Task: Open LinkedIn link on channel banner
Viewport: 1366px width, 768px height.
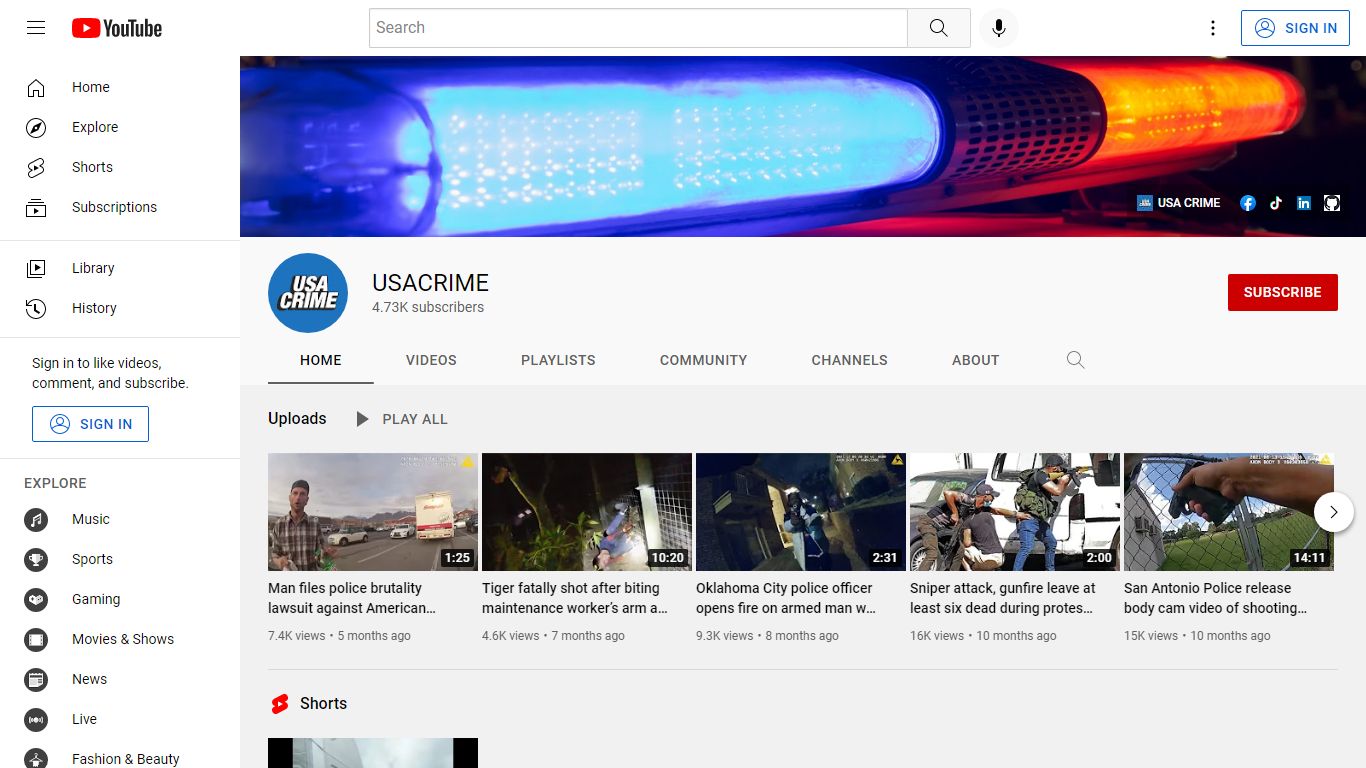Action: tap(1304, 203)
